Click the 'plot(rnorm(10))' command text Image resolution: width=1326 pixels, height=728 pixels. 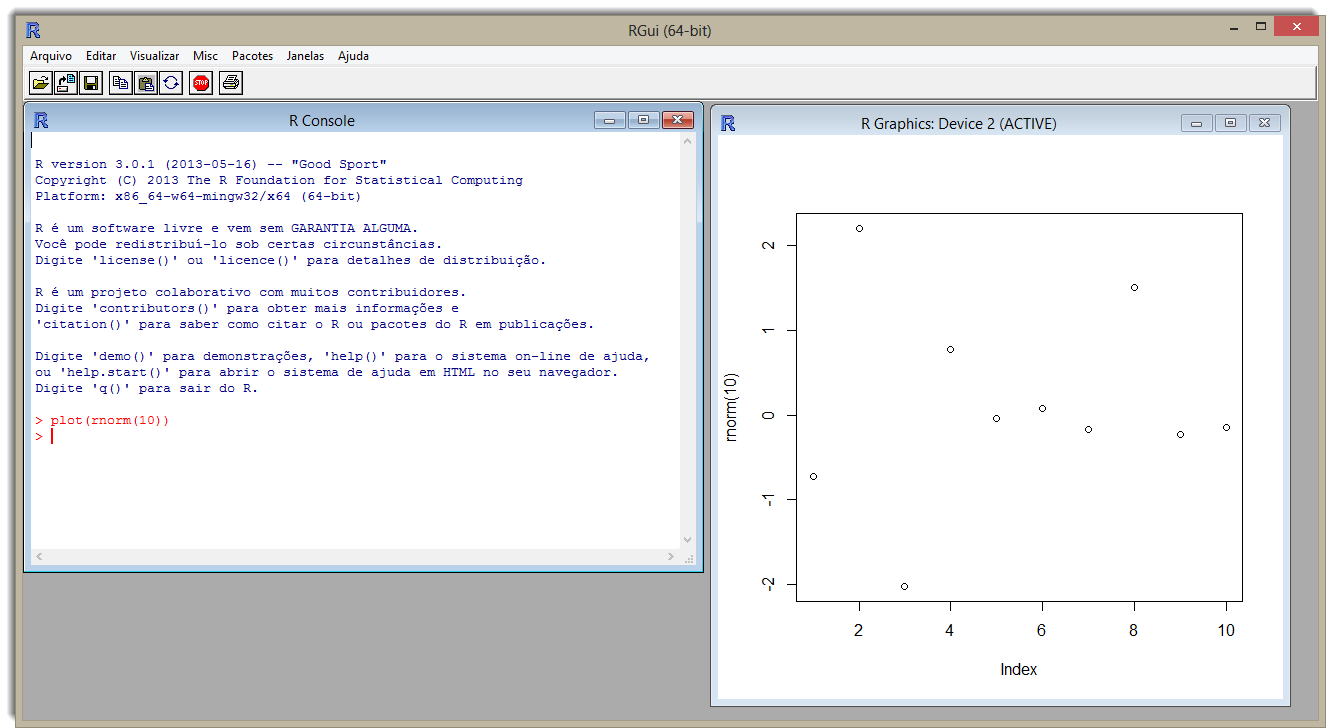(x=110, y=420)
